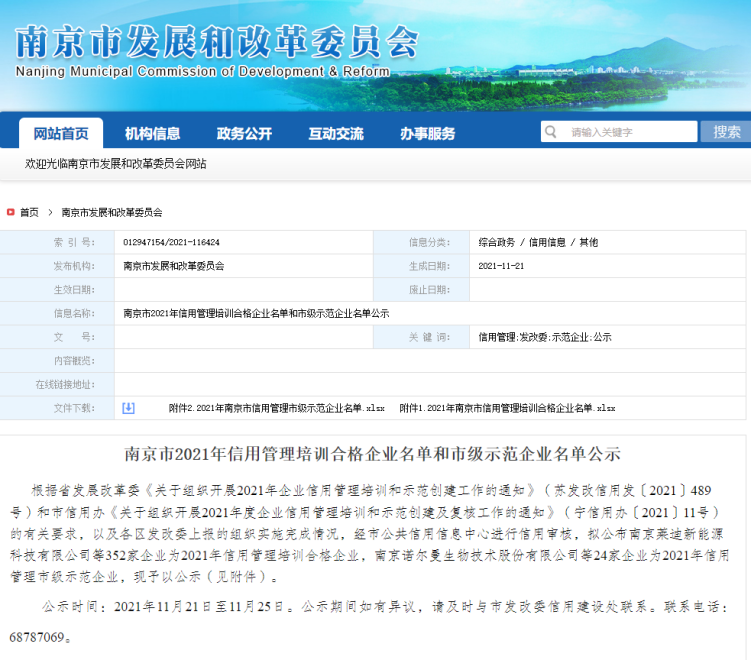Click the 废止日期 label cell

pyautogui.click(x=421, y=290)
